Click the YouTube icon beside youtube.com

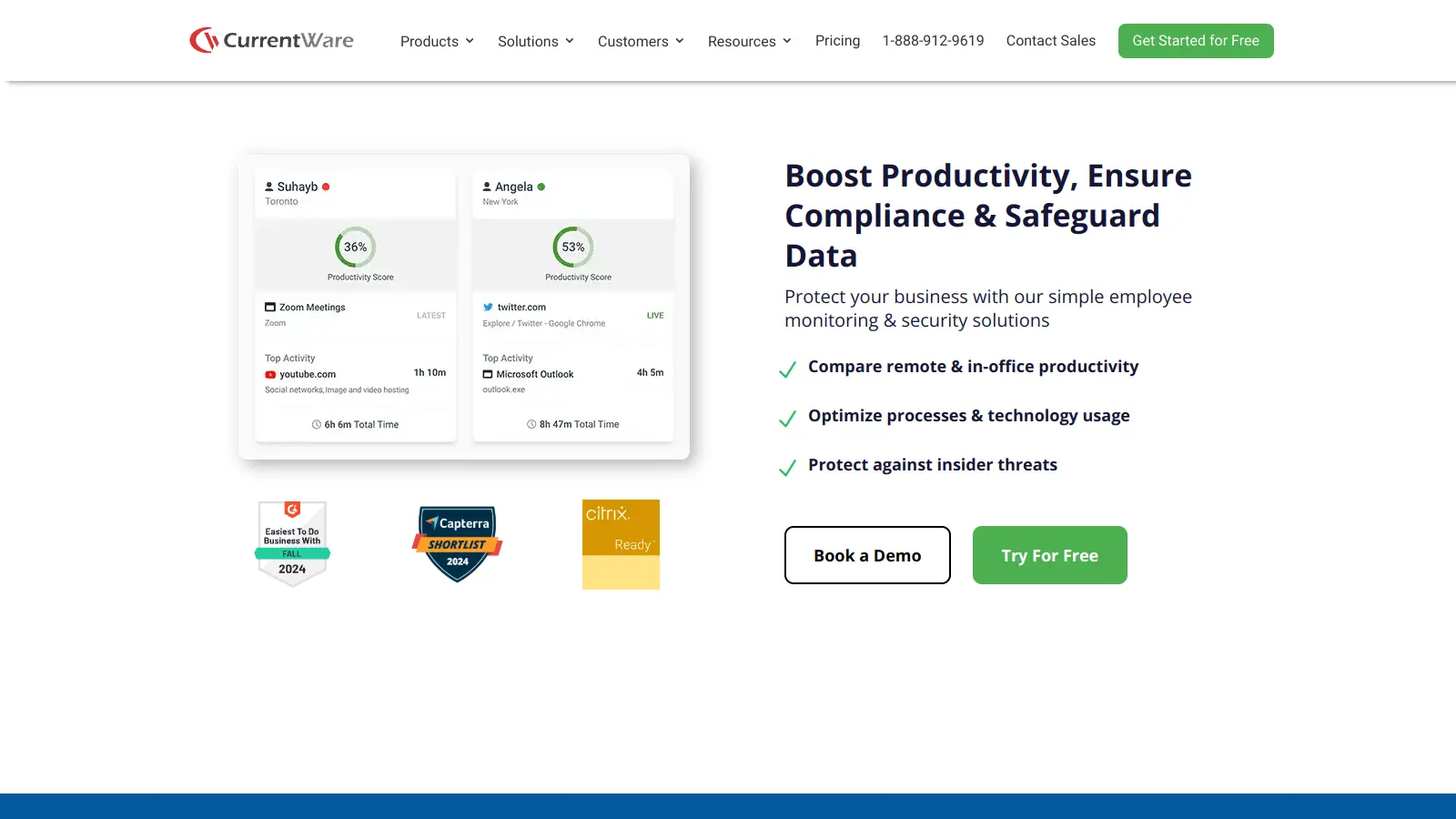tap(270, 375)
